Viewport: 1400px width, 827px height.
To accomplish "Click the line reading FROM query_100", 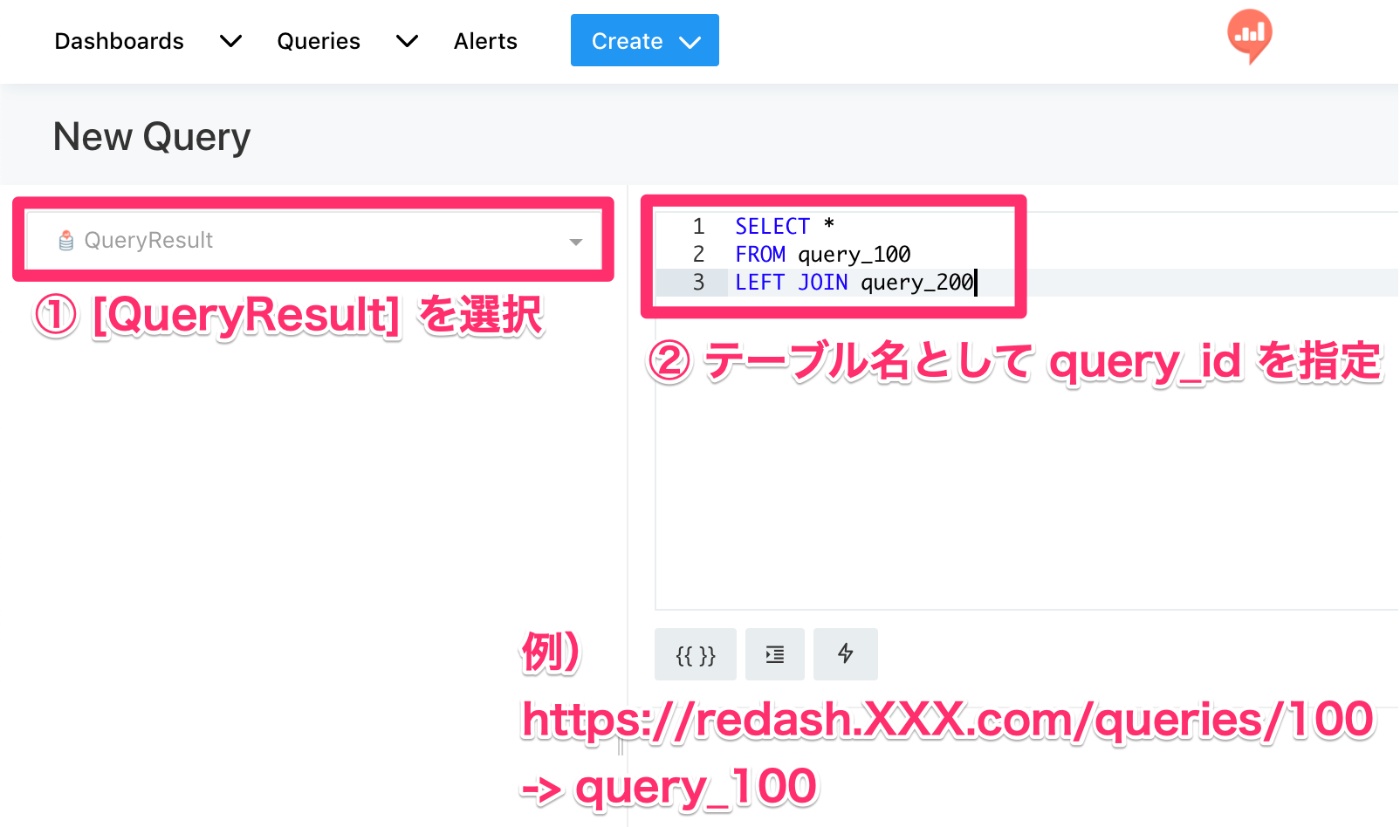I will click(x=823, y=255).
